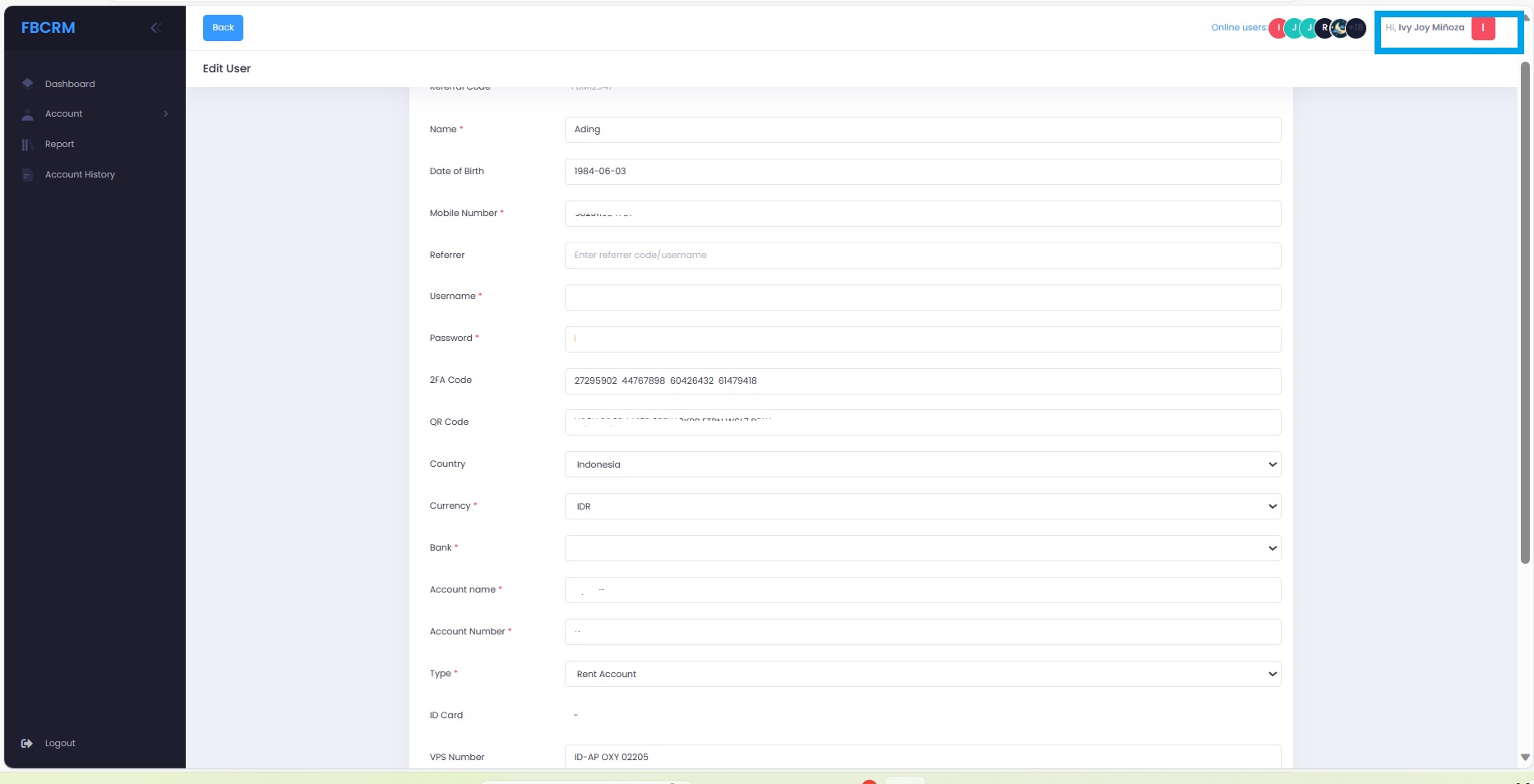The image size is (1534, 784).
Task: Click the FBCRM logo link
Action: [48, 28]
